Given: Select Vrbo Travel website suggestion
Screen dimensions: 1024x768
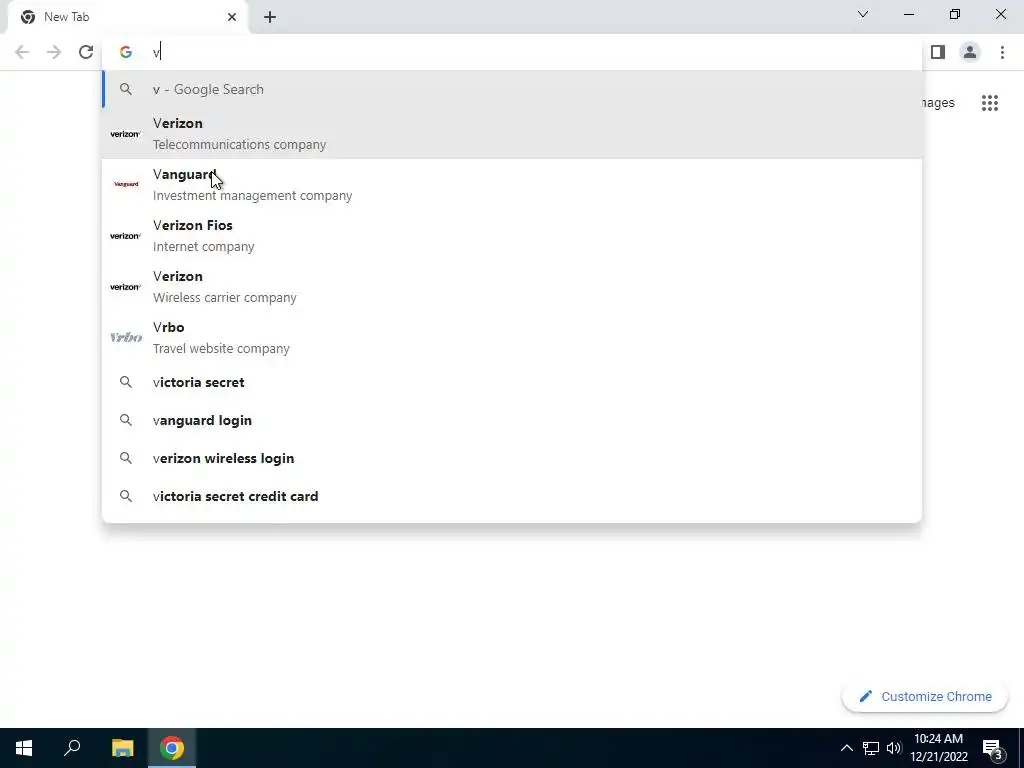Looking at the screenshot, I should click(x=512, y=337).
